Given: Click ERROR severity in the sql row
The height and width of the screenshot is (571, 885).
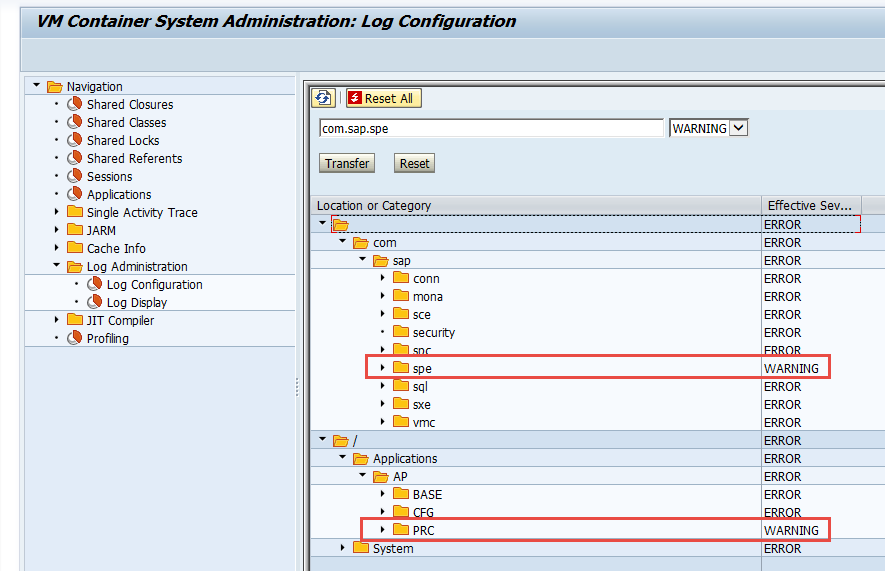Looking at the screenshot, I should point(782,386).
